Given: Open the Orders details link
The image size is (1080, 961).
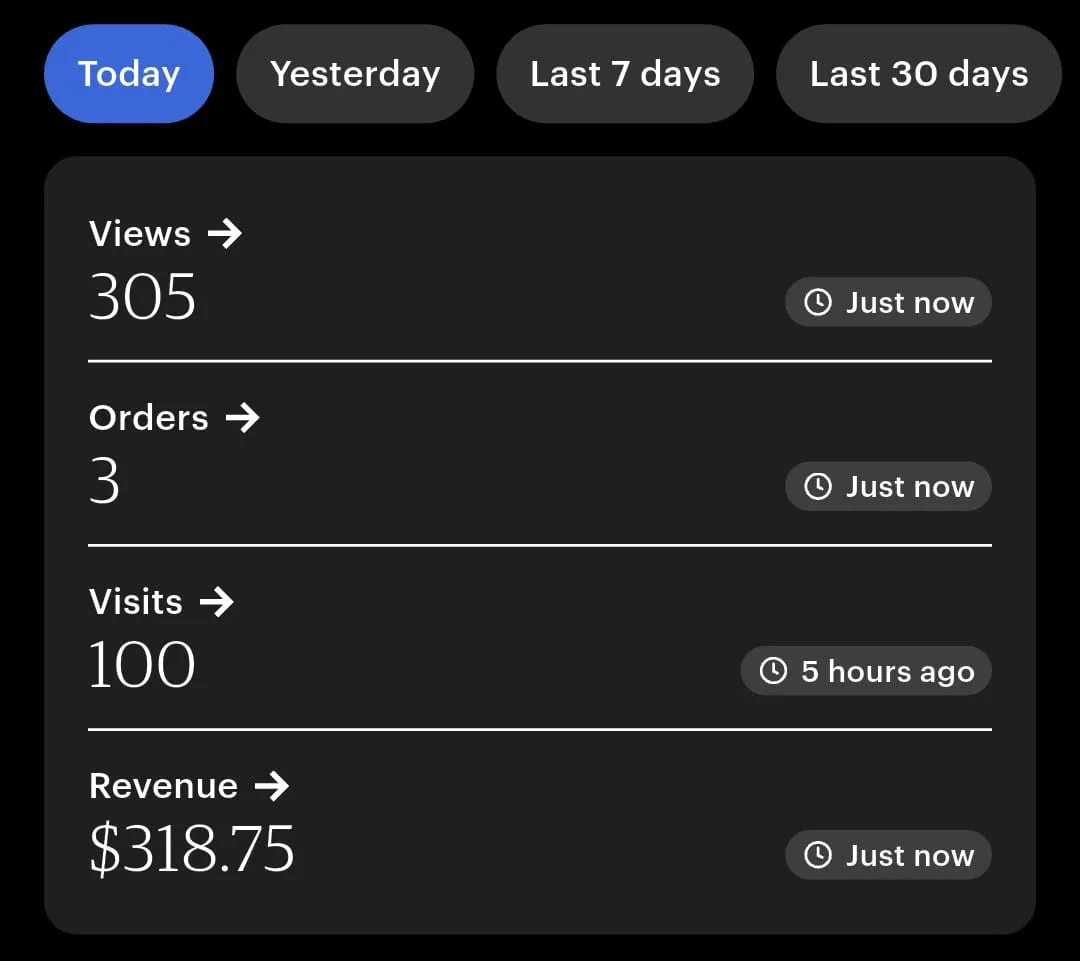Looking at the screenshot, I should pyautogui.click(x=149, y=418).
